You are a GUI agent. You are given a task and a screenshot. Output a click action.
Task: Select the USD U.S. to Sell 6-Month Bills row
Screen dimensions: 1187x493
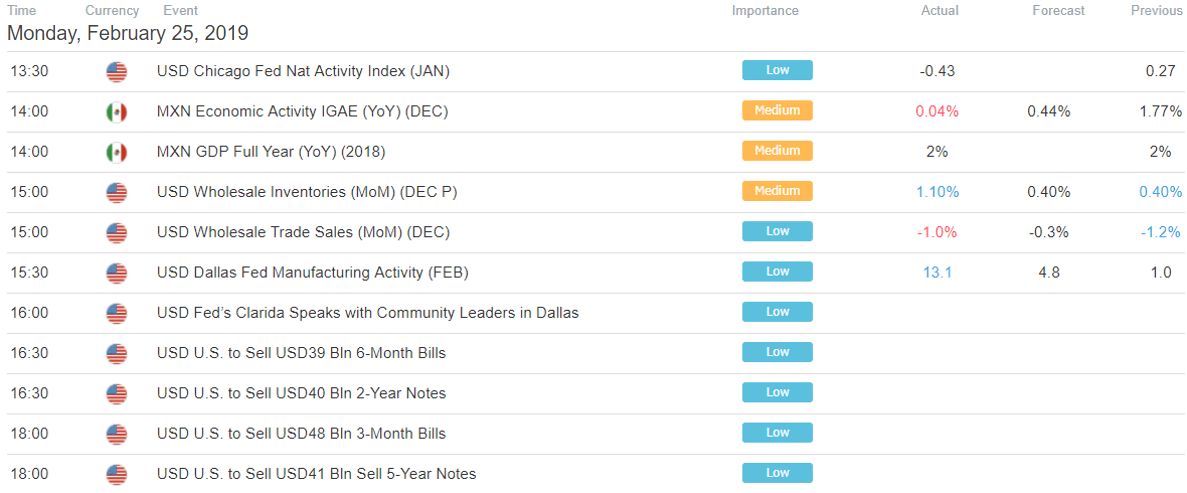594,353
